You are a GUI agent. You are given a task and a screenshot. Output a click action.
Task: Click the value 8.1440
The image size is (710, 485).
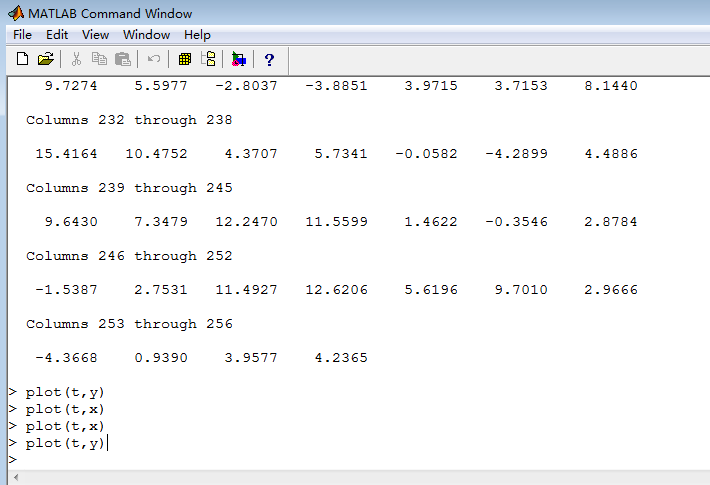coord(611,86)
